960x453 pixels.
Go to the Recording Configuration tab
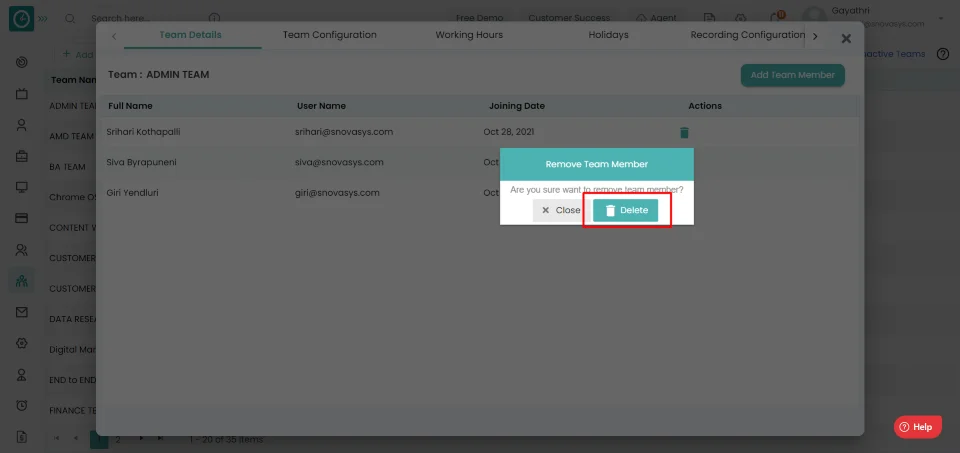748,35
